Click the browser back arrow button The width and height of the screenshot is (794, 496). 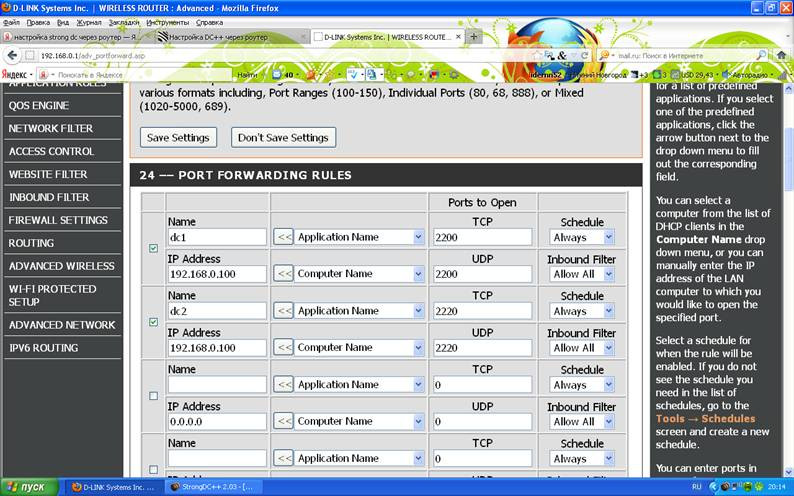coord(12,55)
